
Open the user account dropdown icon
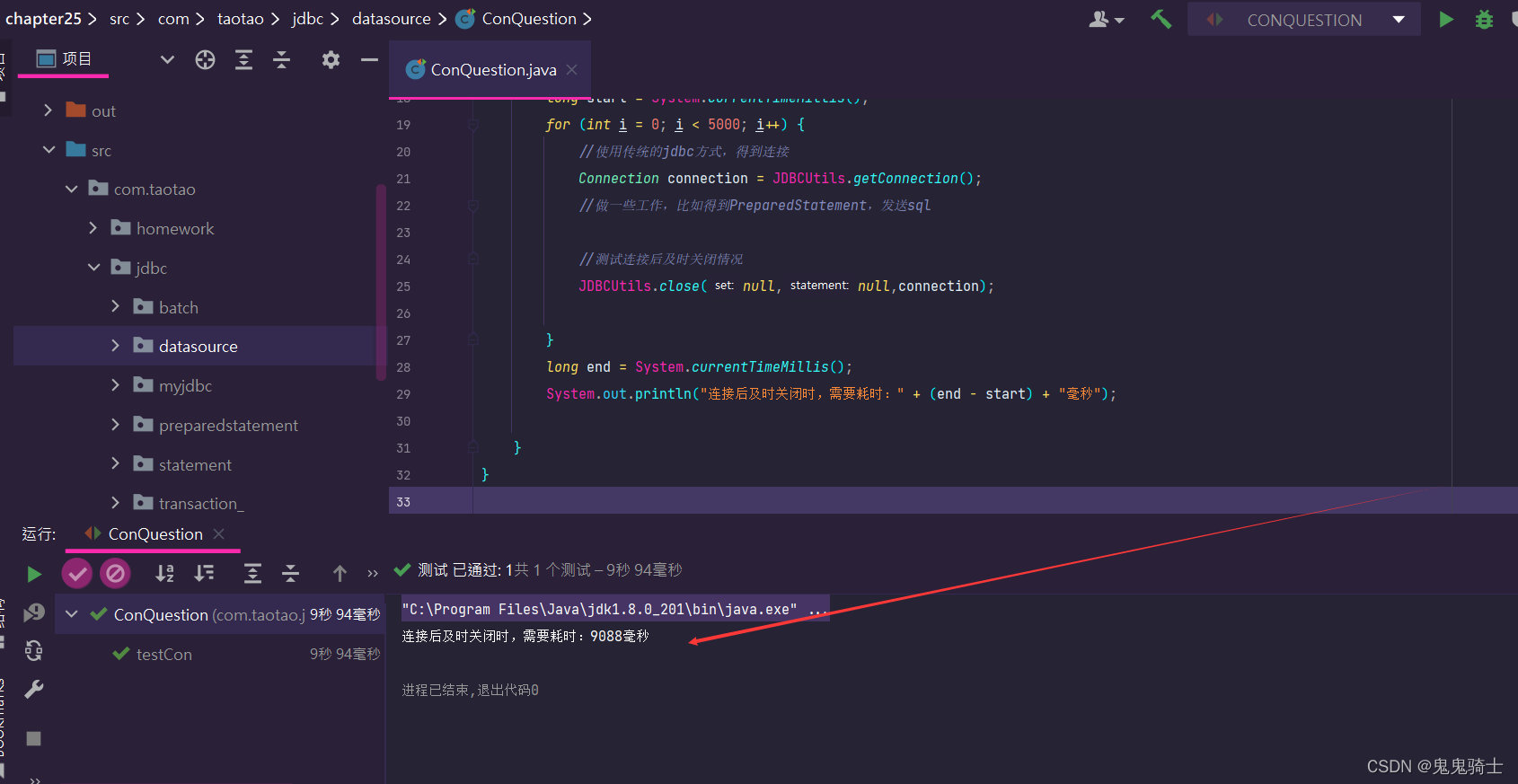[x=1107, y=19]
